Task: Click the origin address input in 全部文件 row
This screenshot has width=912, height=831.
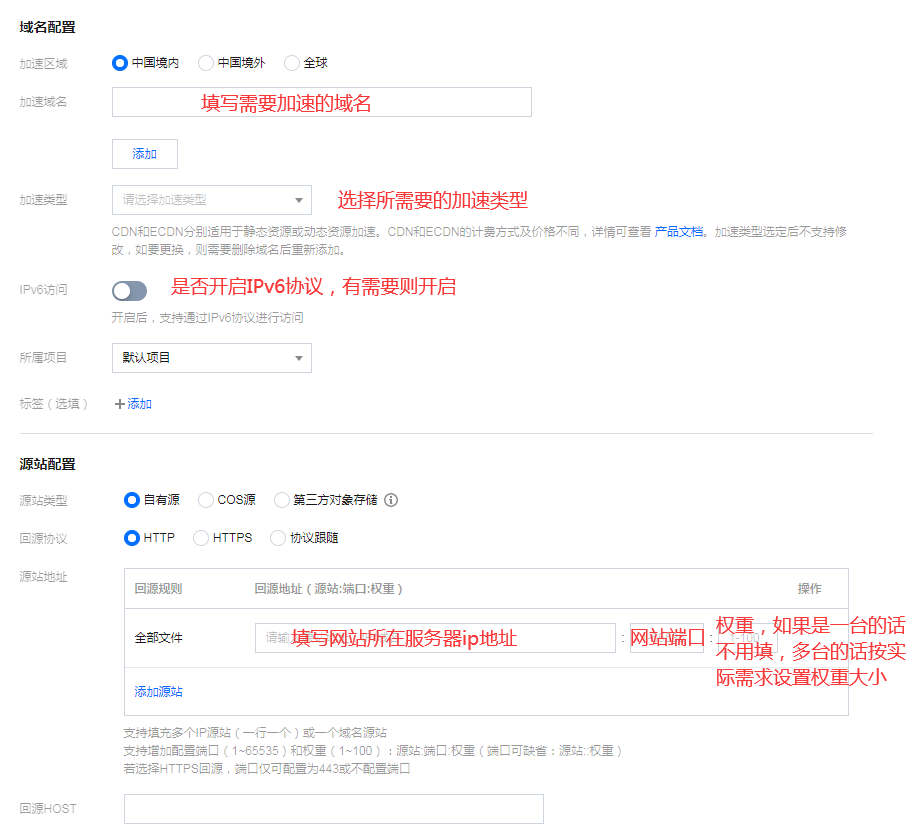Action: (435, 638)
